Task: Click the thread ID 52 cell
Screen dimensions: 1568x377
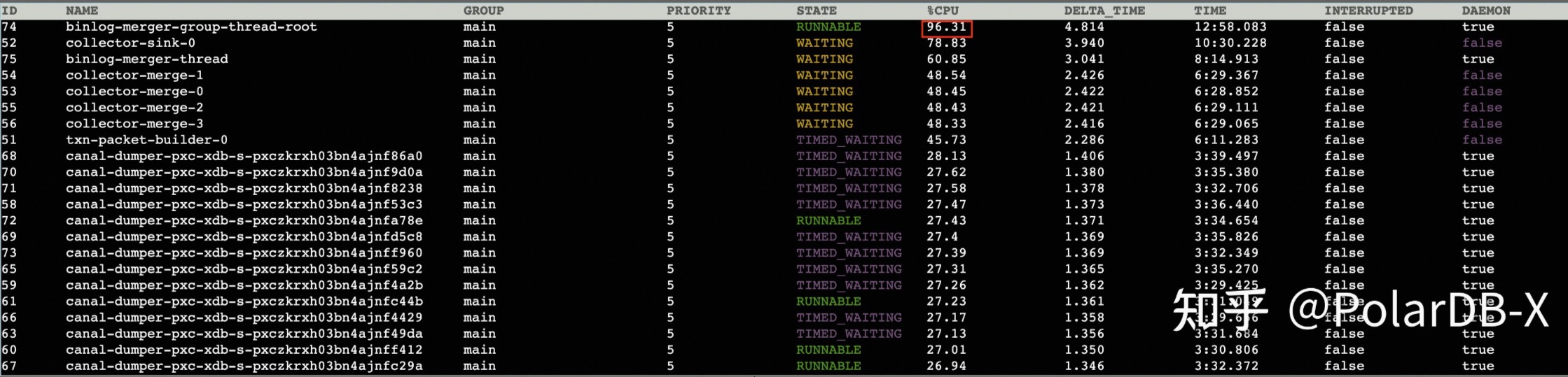Action: click(x=9, y=43)
